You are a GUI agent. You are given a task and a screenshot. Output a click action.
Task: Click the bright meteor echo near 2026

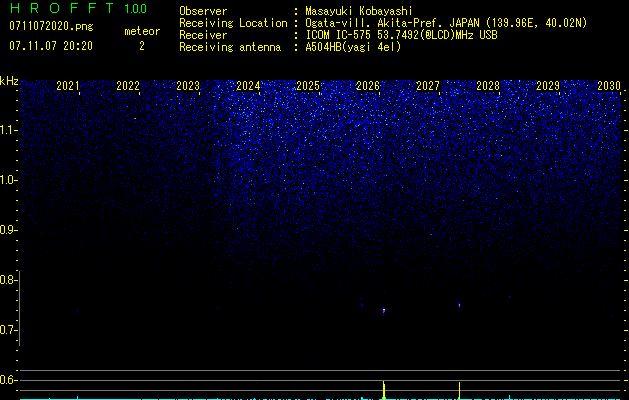(x=384, y=310)
